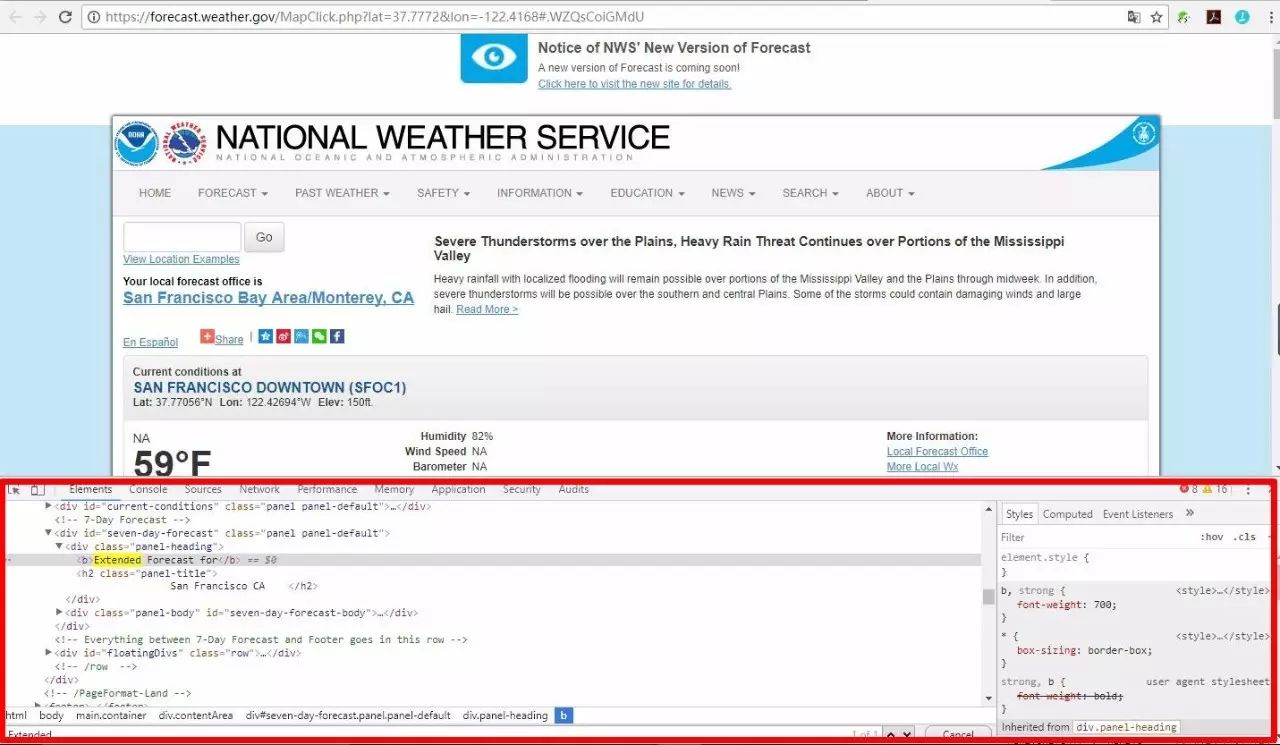Click the red error count indicator
Image resolution: width=1280 pixels, height=745 pixels.
point(1188,490)
